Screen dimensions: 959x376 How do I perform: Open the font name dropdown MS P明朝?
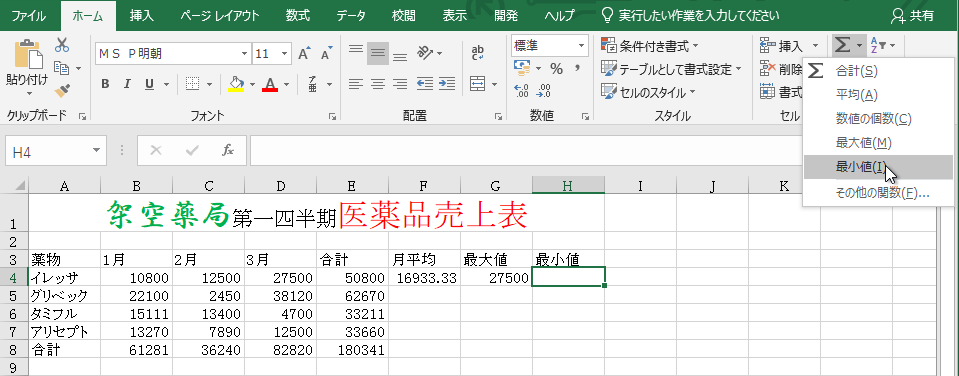(245, 54)
